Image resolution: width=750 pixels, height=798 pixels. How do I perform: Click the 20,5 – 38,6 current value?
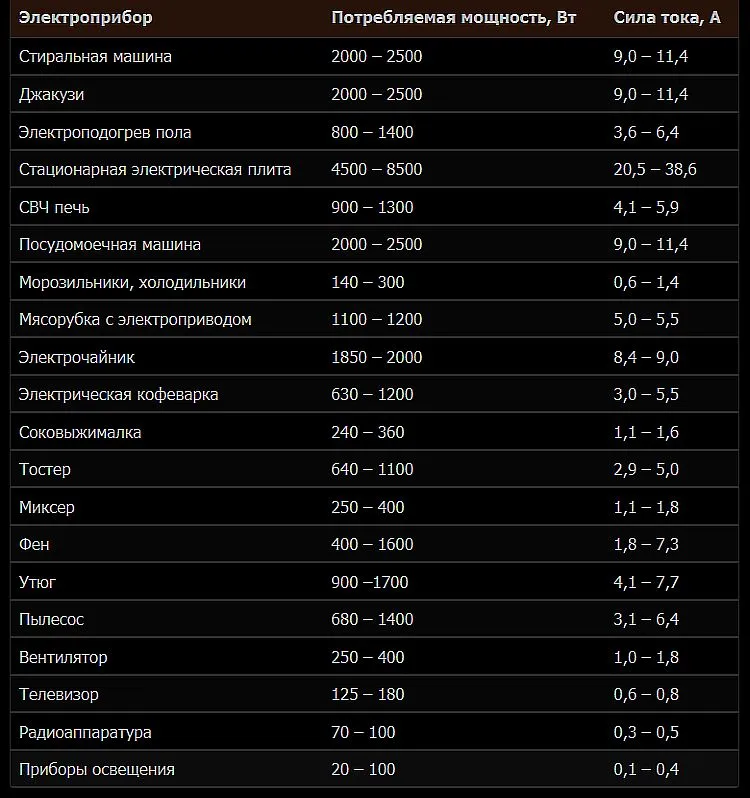pos(655,169)
